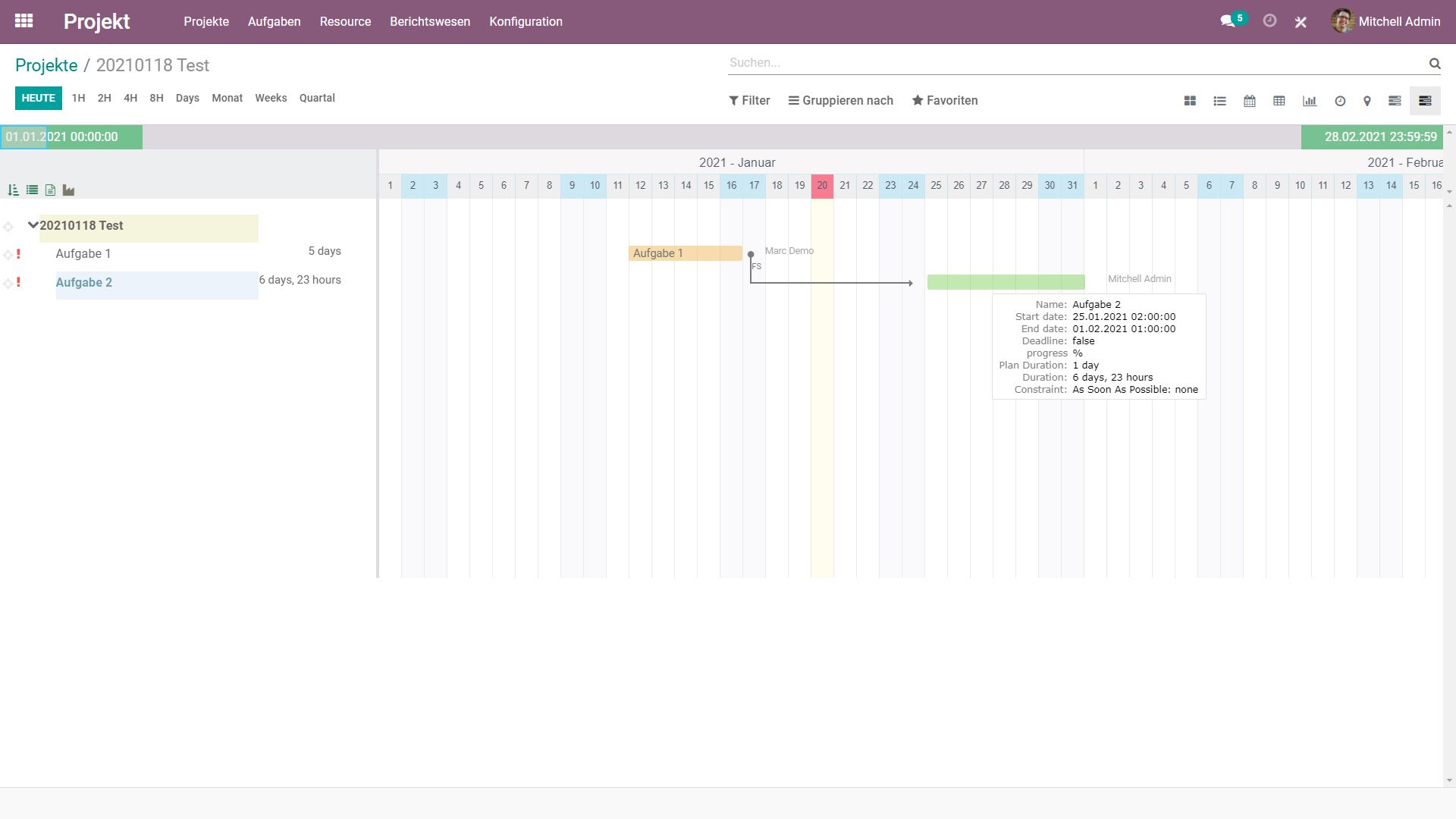1456x819 pixels.
Task: Open the apps grid menu icon
Action: point(24,21)
